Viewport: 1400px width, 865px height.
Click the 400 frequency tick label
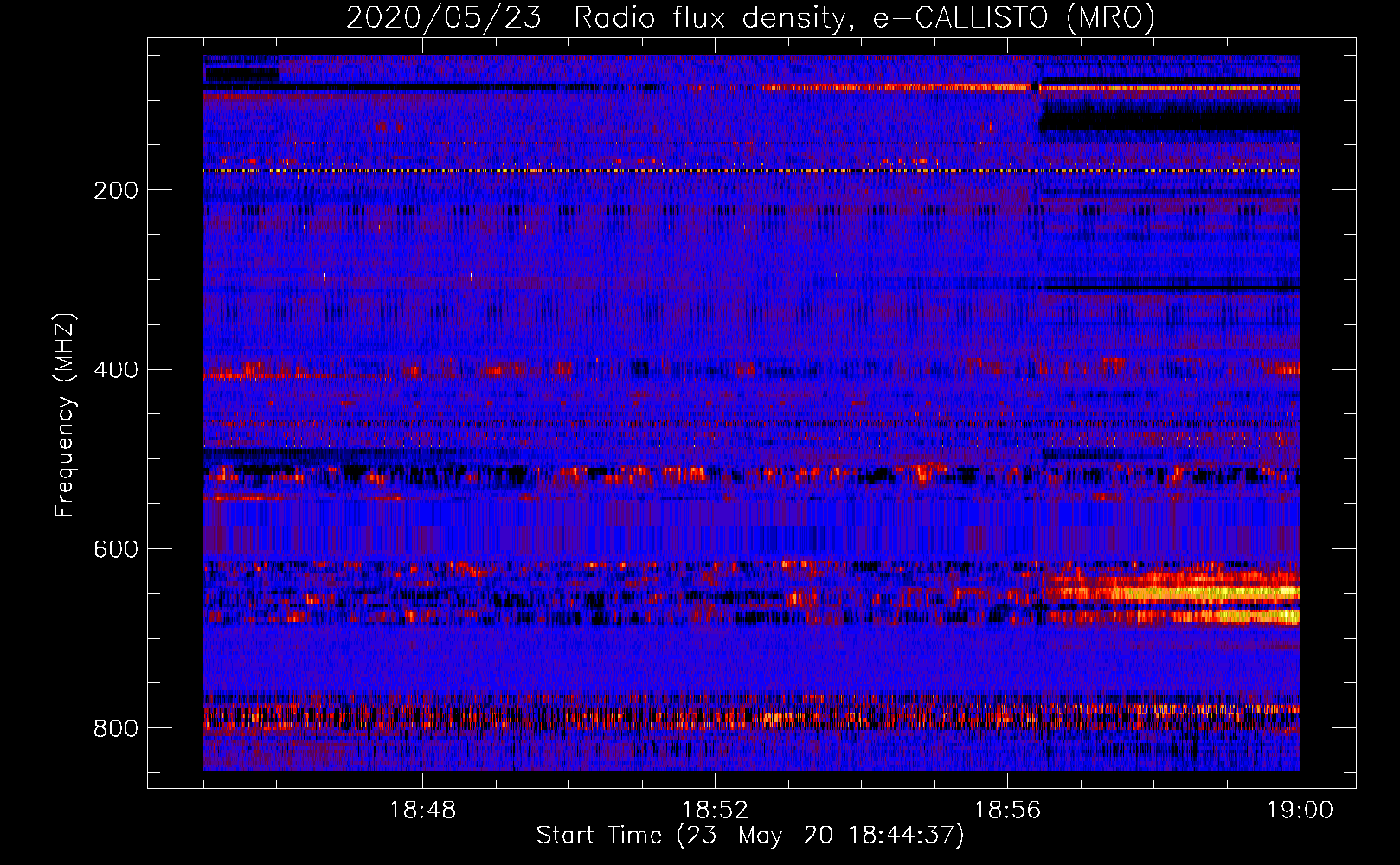tap(116, 370)
